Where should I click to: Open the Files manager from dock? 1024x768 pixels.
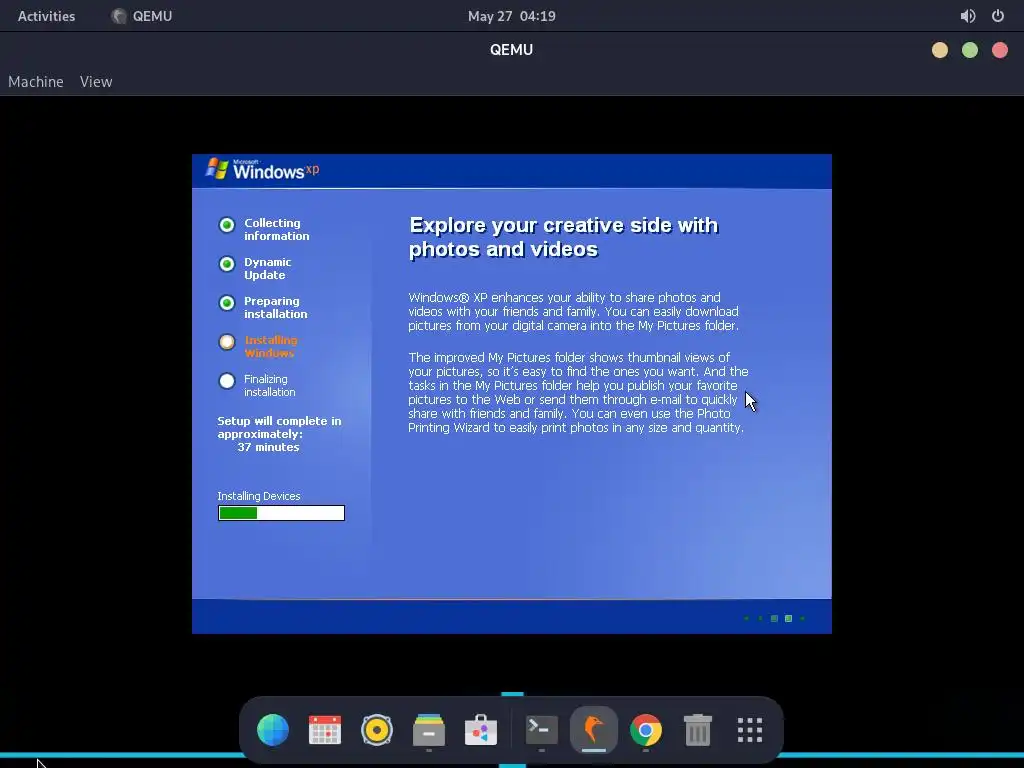point(429,729)
